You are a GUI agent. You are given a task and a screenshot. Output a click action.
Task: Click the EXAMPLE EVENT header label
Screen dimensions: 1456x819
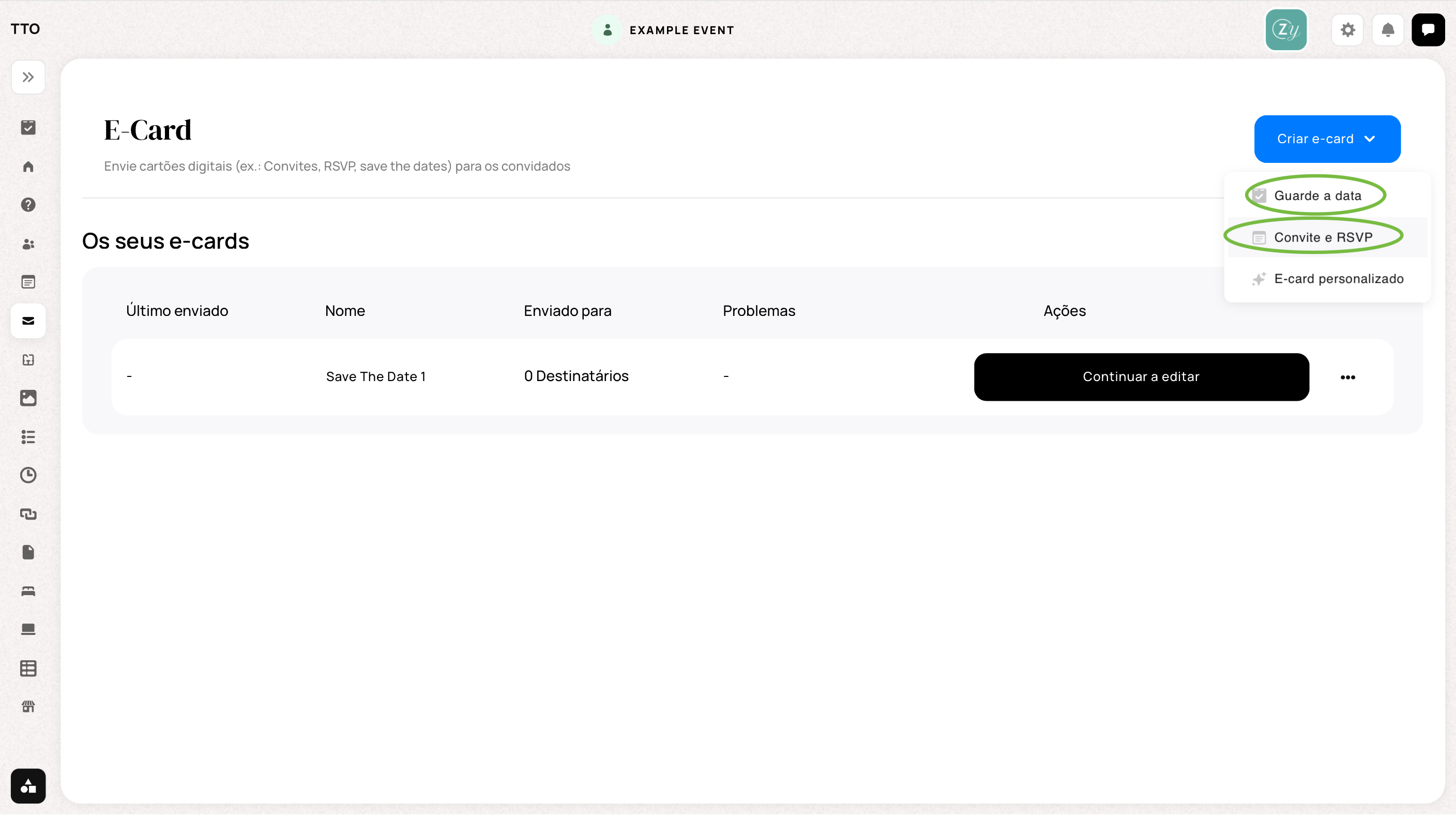(x=681, y=31)
